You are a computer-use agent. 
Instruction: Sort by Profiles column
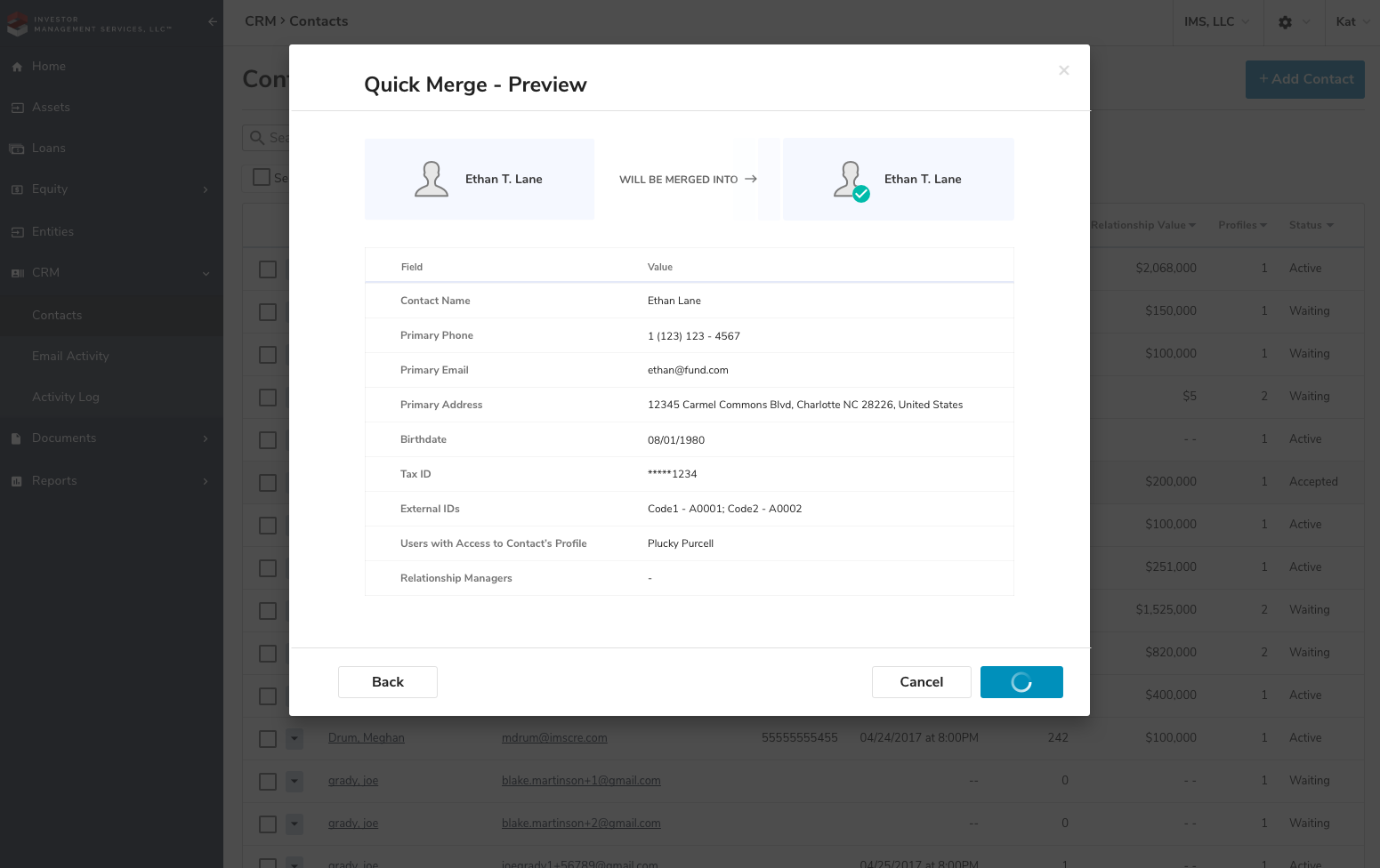pos(1242,225)
